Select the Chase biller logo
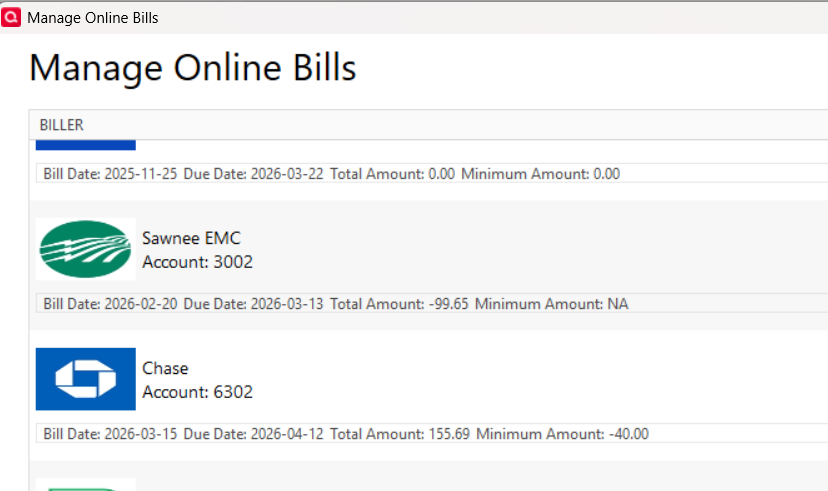Image resolution: width=828 pixels, height=491 pixels. 86,379
